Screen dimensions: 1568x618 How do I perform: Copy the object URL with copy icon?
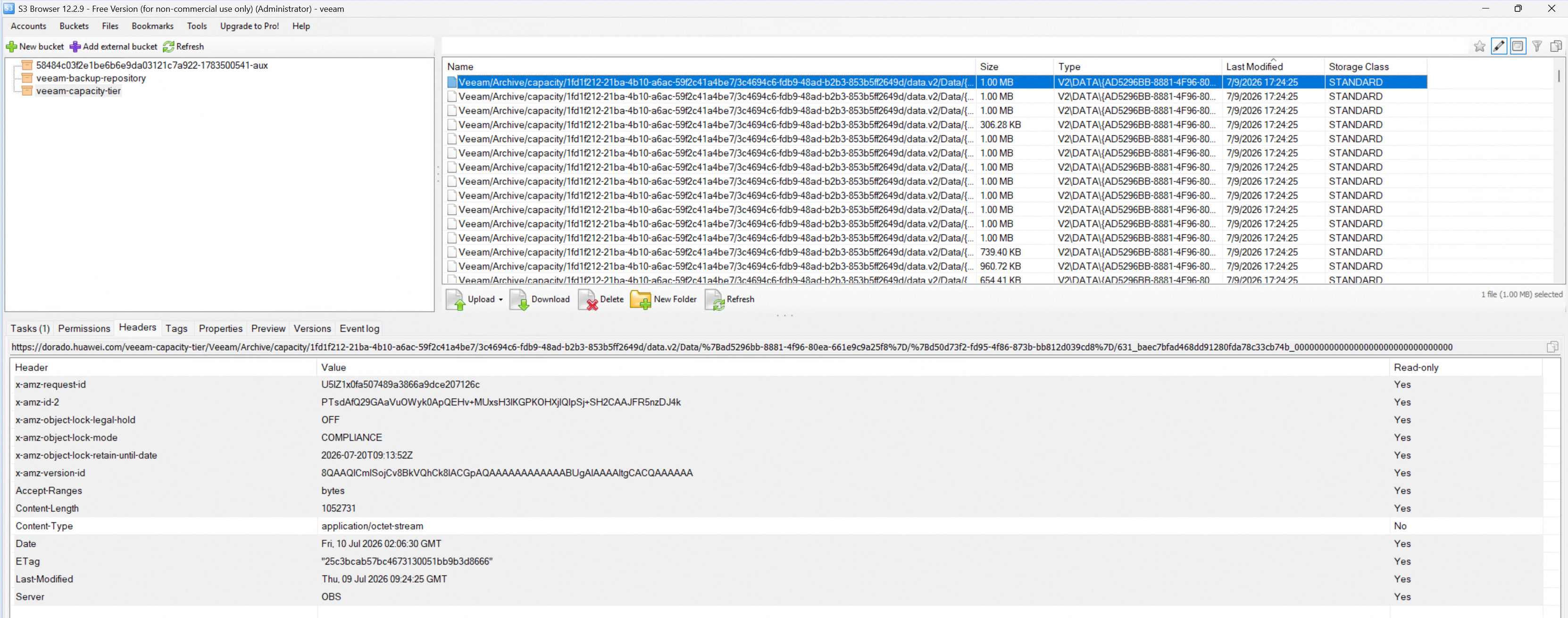[1552, 347]
